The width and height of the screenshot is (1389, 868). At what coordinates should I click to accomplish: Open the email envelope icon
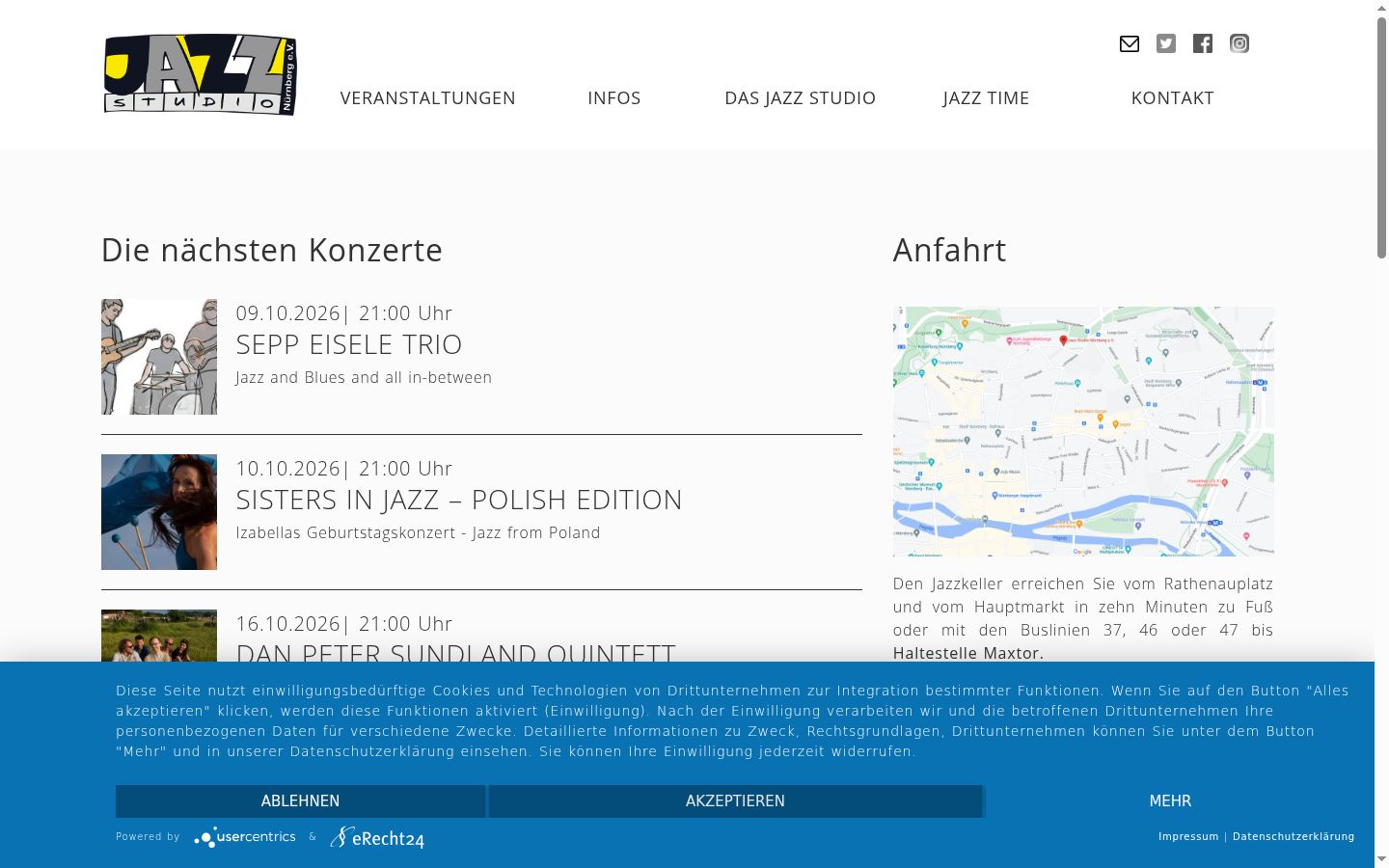[1130, 43]
